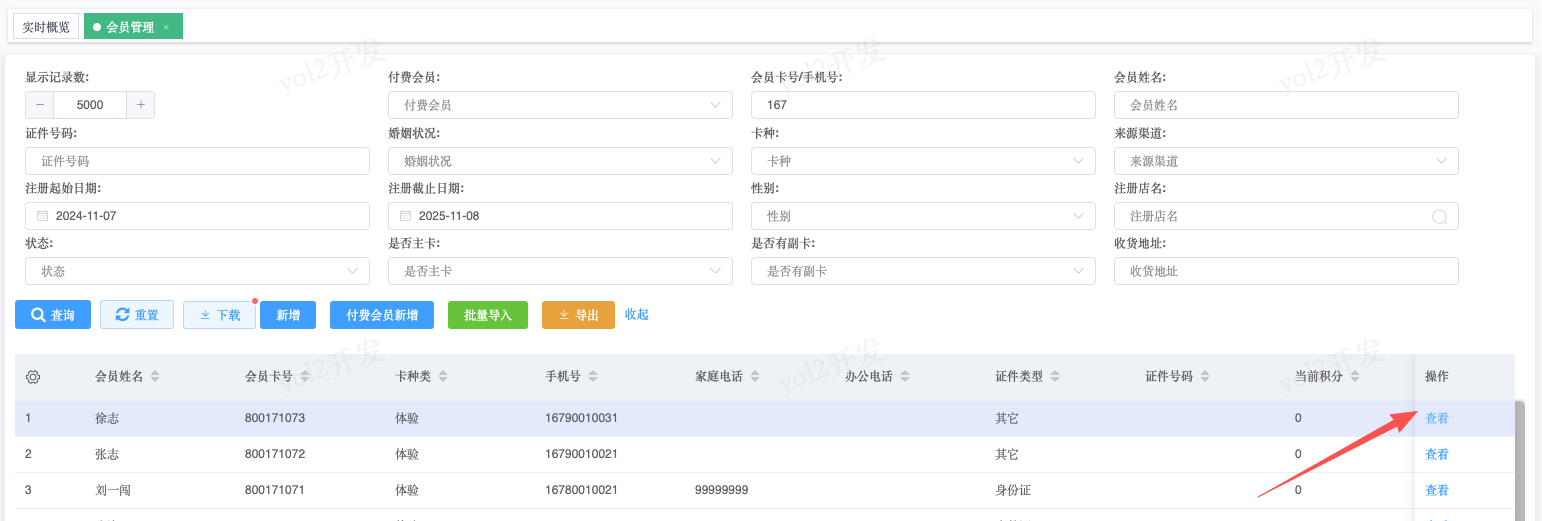1542x521 pixels.
Task: Collapse filters with the 收起 link
Action: tap(637, 314)
